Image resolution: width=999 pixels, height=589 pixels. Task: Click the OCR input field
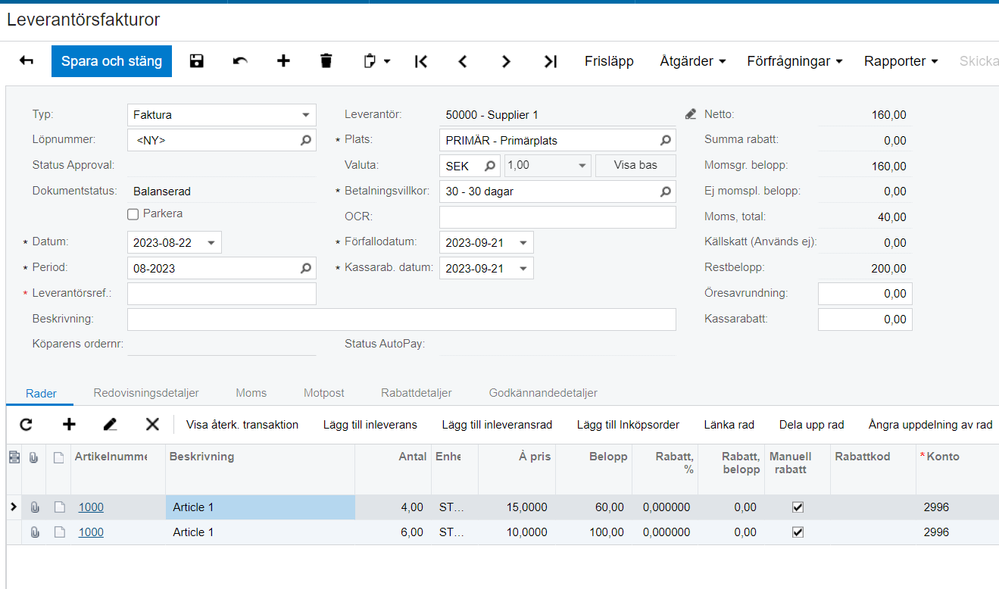(x=557, y=217)
